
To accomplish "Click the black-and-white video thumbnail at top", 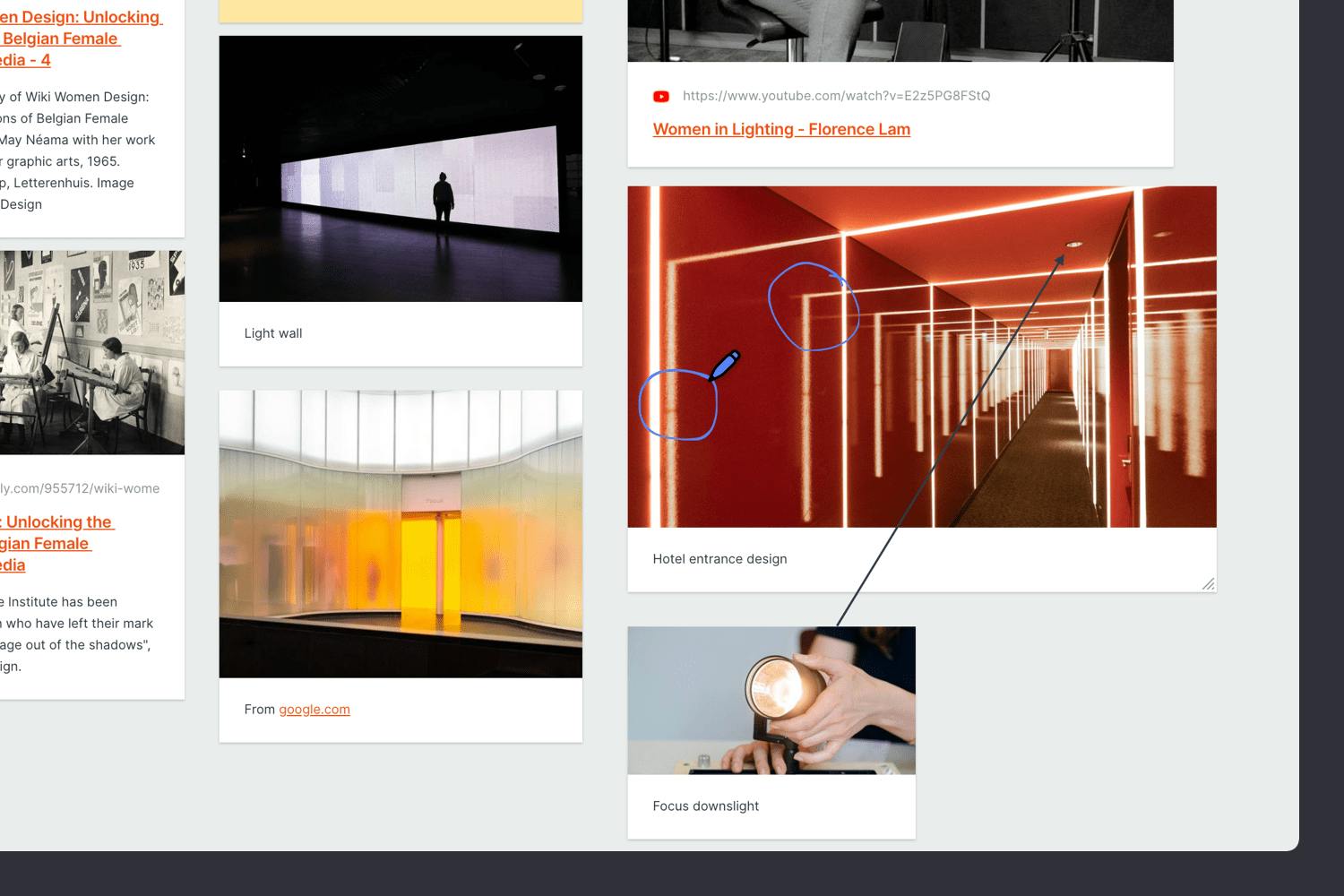I will 900,30.
